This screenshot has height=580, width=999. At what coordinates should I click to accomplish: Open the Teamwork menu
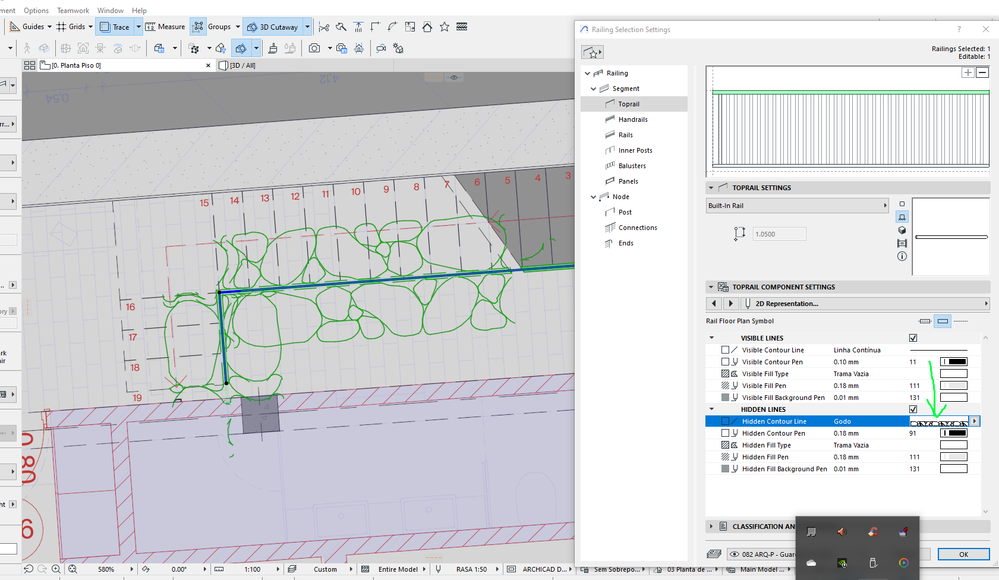point(73,10)
